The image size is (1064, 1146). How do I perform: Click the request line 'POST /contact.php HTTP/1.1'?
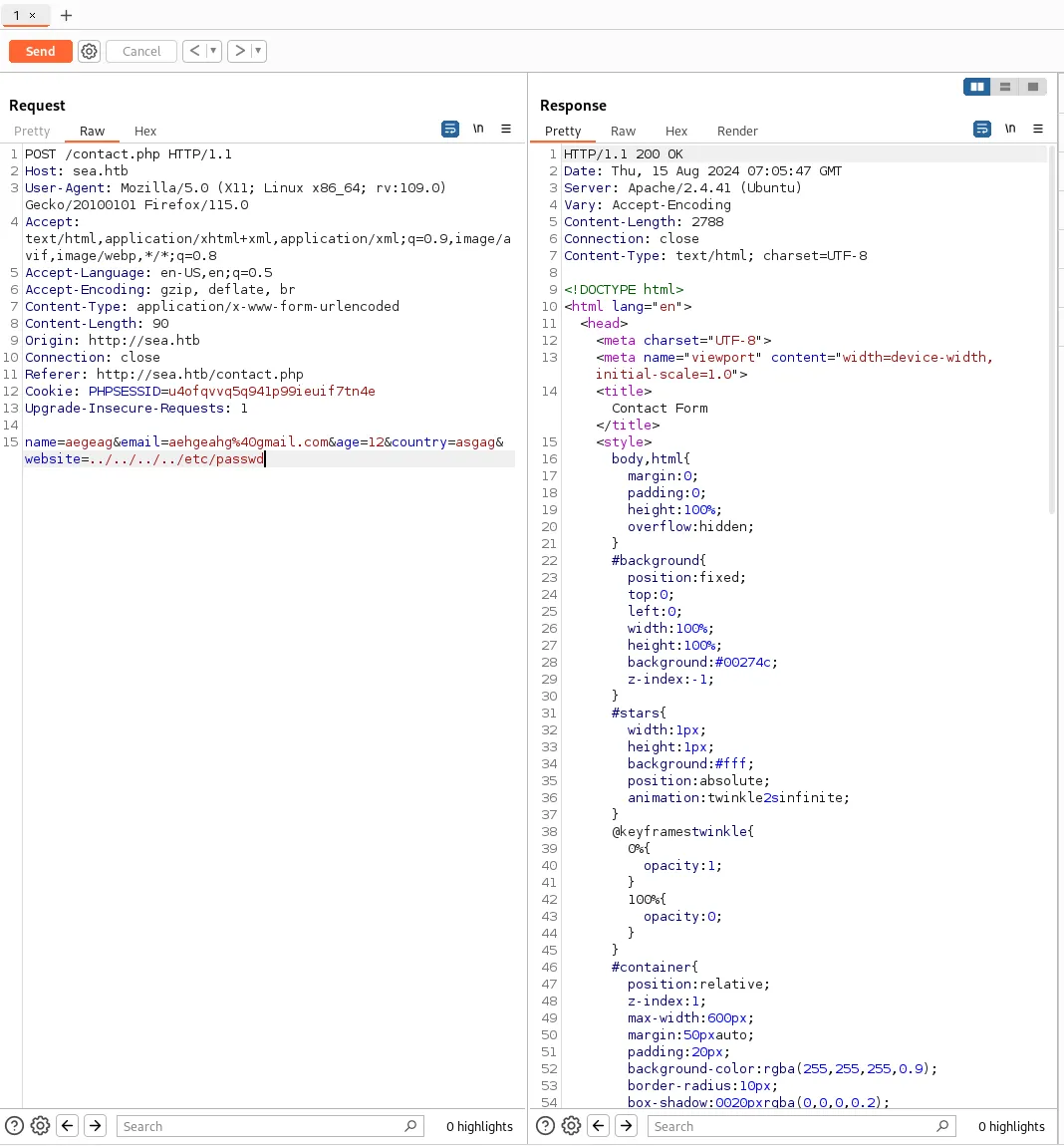click(129, 154)
